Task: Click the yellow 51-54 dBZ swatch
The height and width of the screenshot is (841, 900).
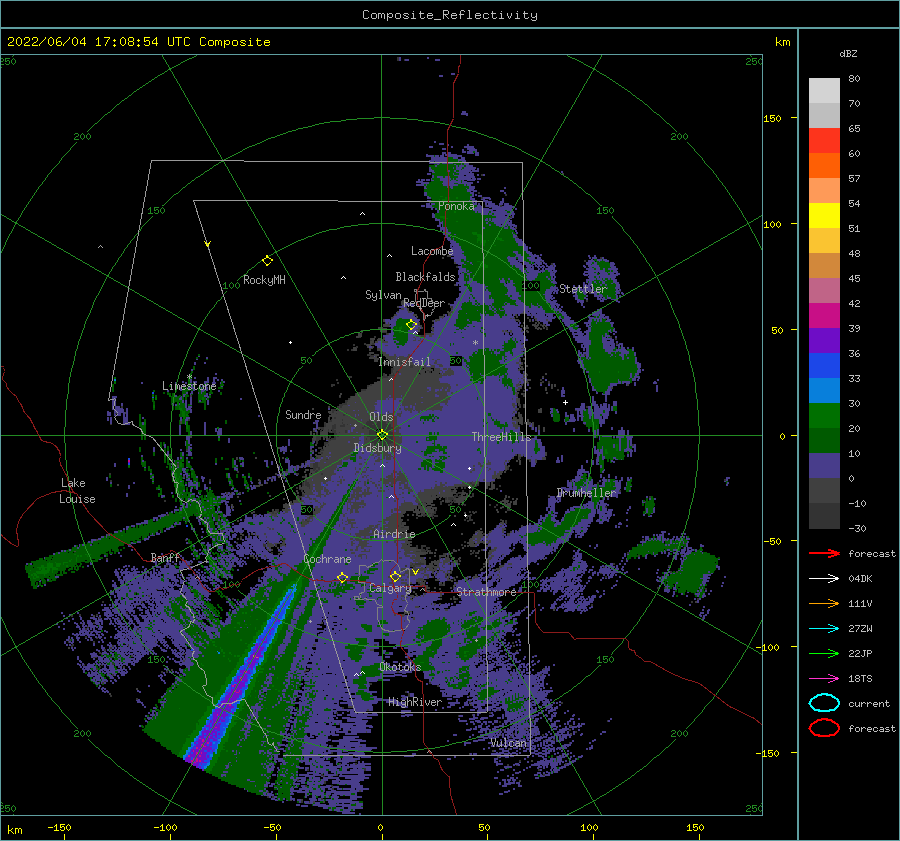Action: tap(824, 216)
